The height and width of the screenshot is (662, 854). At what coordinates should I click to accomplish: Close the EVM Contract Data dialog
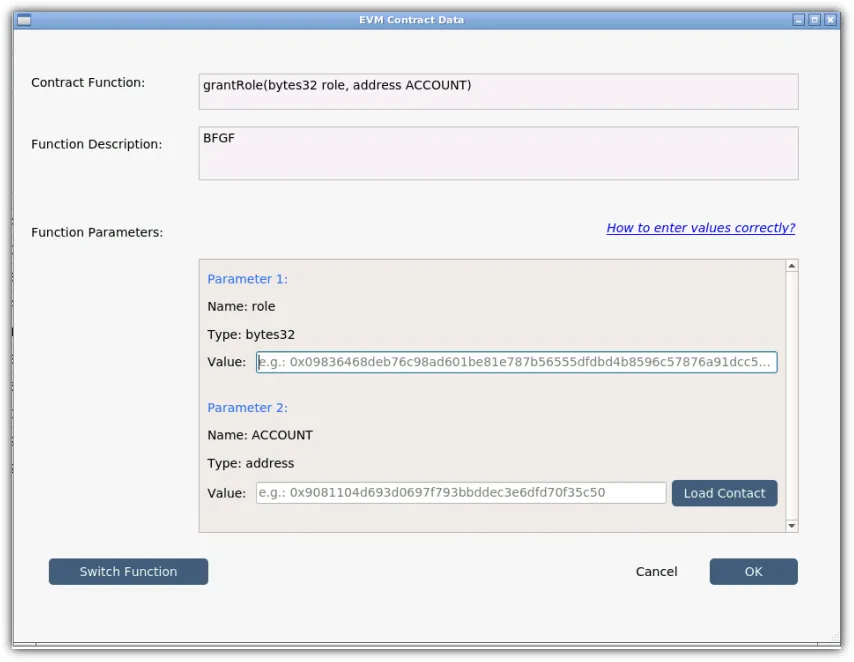(830, 20)
